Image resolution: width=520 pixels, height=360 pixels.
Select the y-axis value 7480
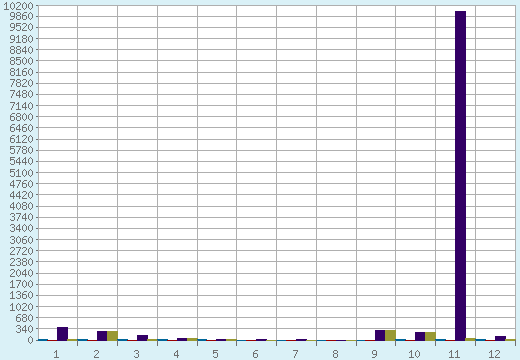[x=21, y=95]
